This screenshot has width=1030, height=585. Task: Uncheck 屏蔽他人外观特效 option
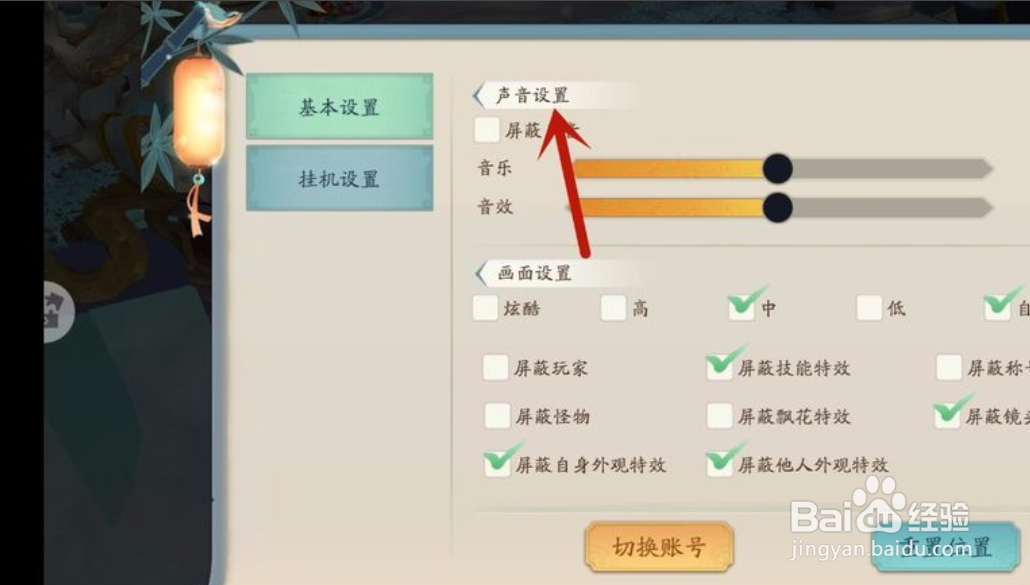pos(721,462)
